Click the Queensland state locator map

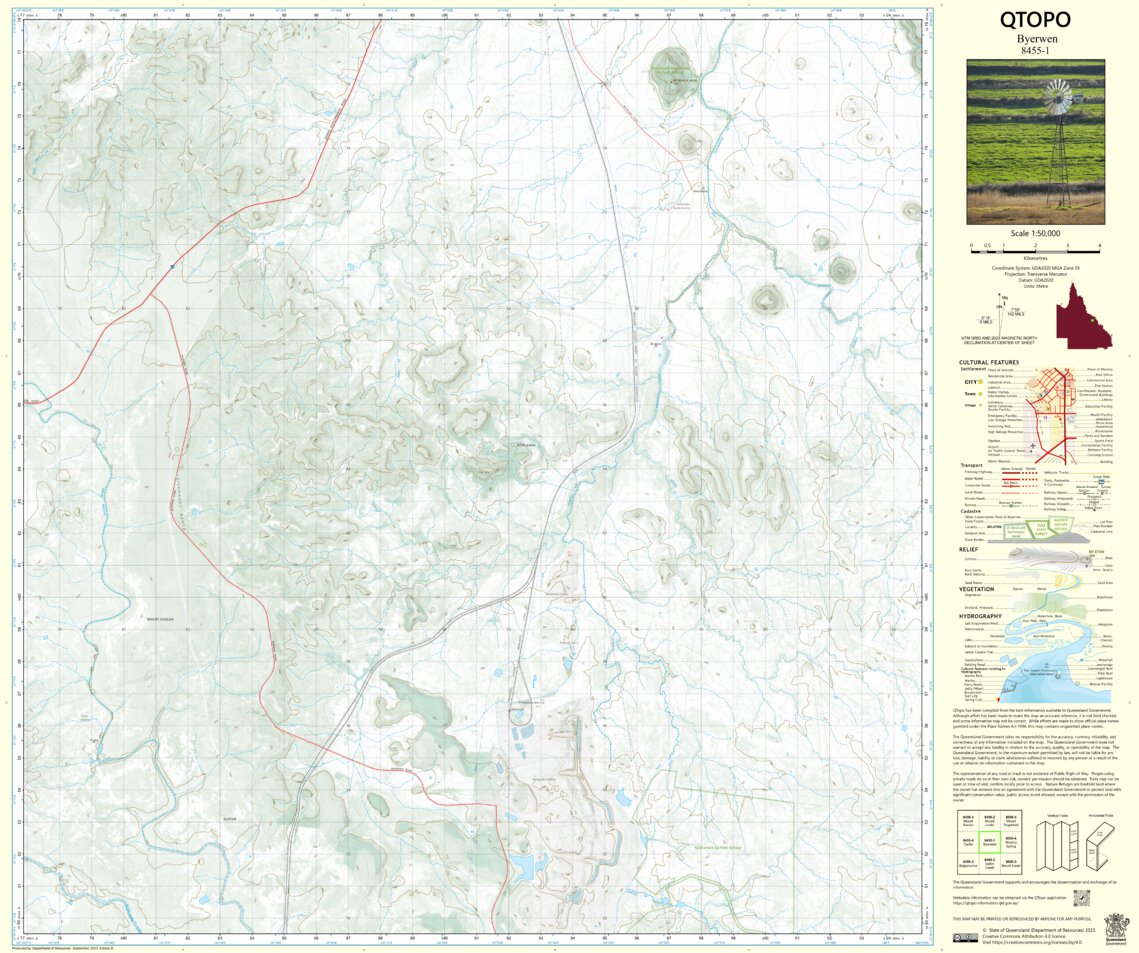pos(1083,315)
